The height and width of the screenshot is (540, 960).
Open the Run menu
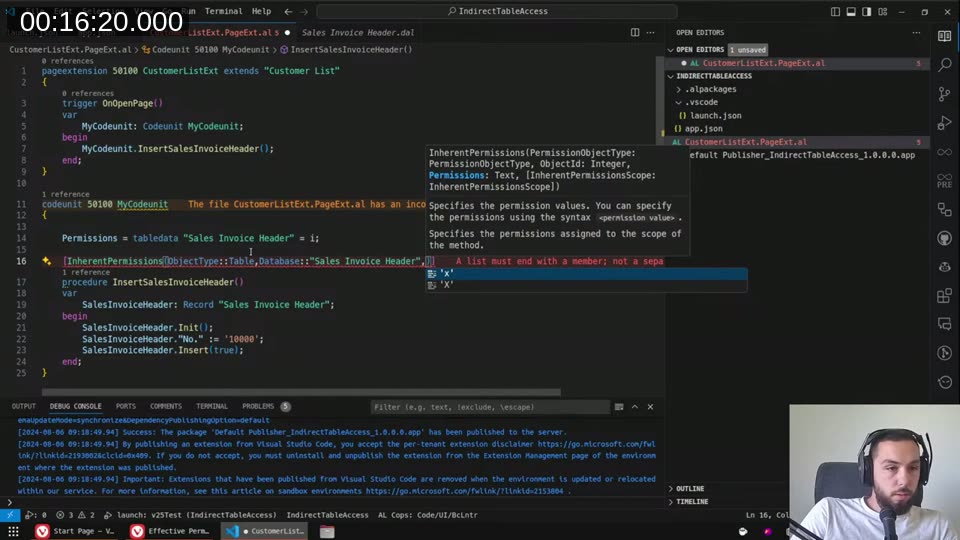tap(189, 11)
